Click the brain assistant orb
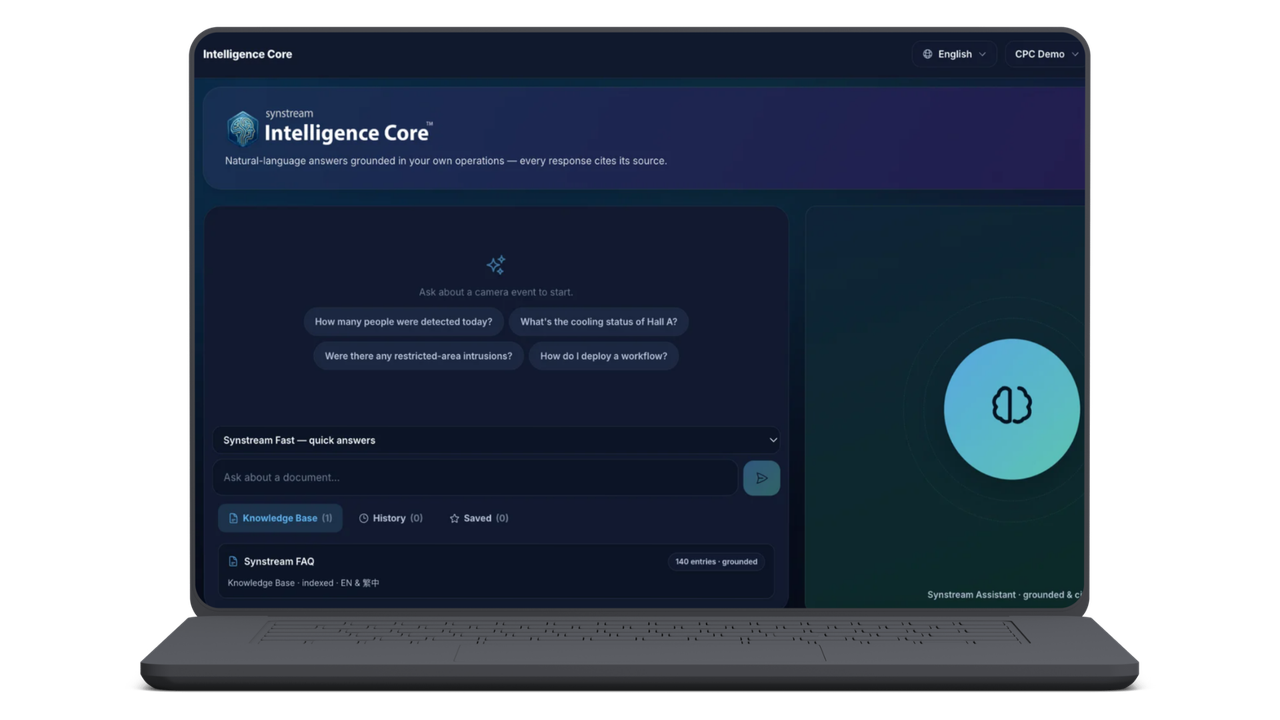This screenshot has height=720, width=1280. pos(1011,409)
